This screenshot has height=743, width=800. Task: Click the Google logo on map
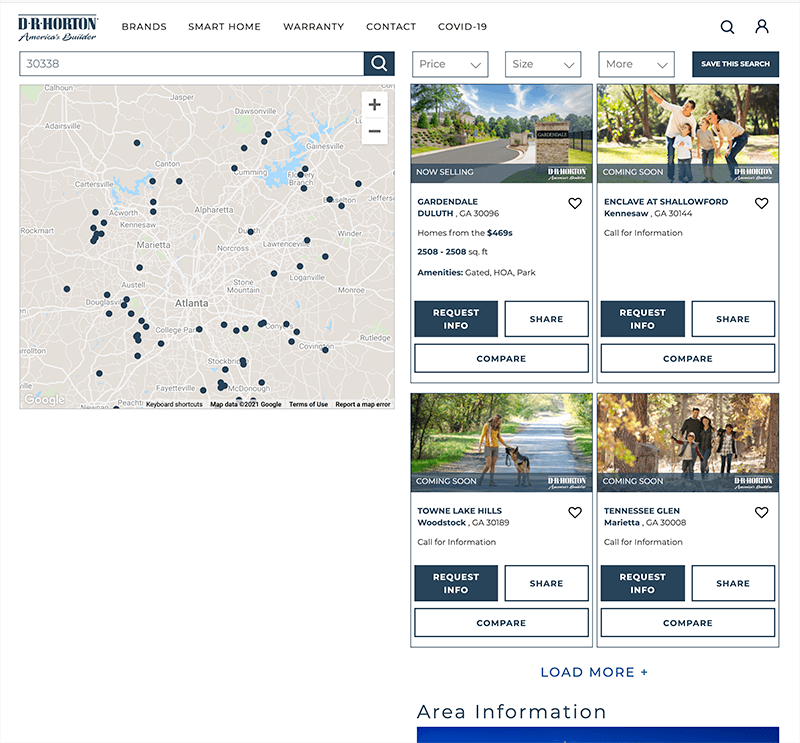click(x=45, y=400)
